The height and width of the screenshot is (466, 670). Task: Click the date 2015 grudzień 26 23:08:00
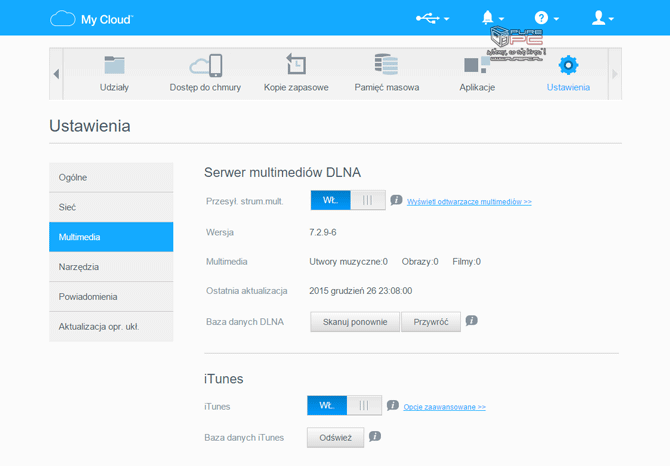click(x=361, y=291)
